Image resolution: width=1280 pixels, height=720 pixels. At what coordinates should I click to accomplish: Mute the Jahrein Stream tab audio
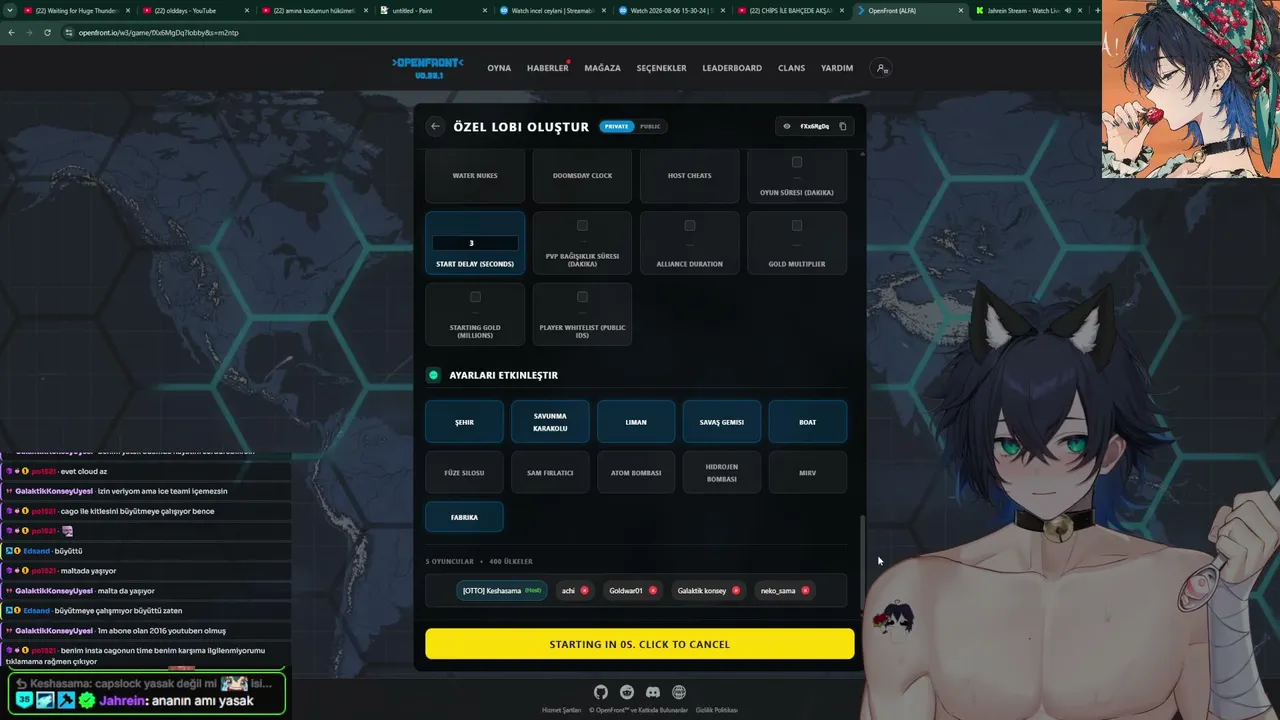[x=1068, y=10]
